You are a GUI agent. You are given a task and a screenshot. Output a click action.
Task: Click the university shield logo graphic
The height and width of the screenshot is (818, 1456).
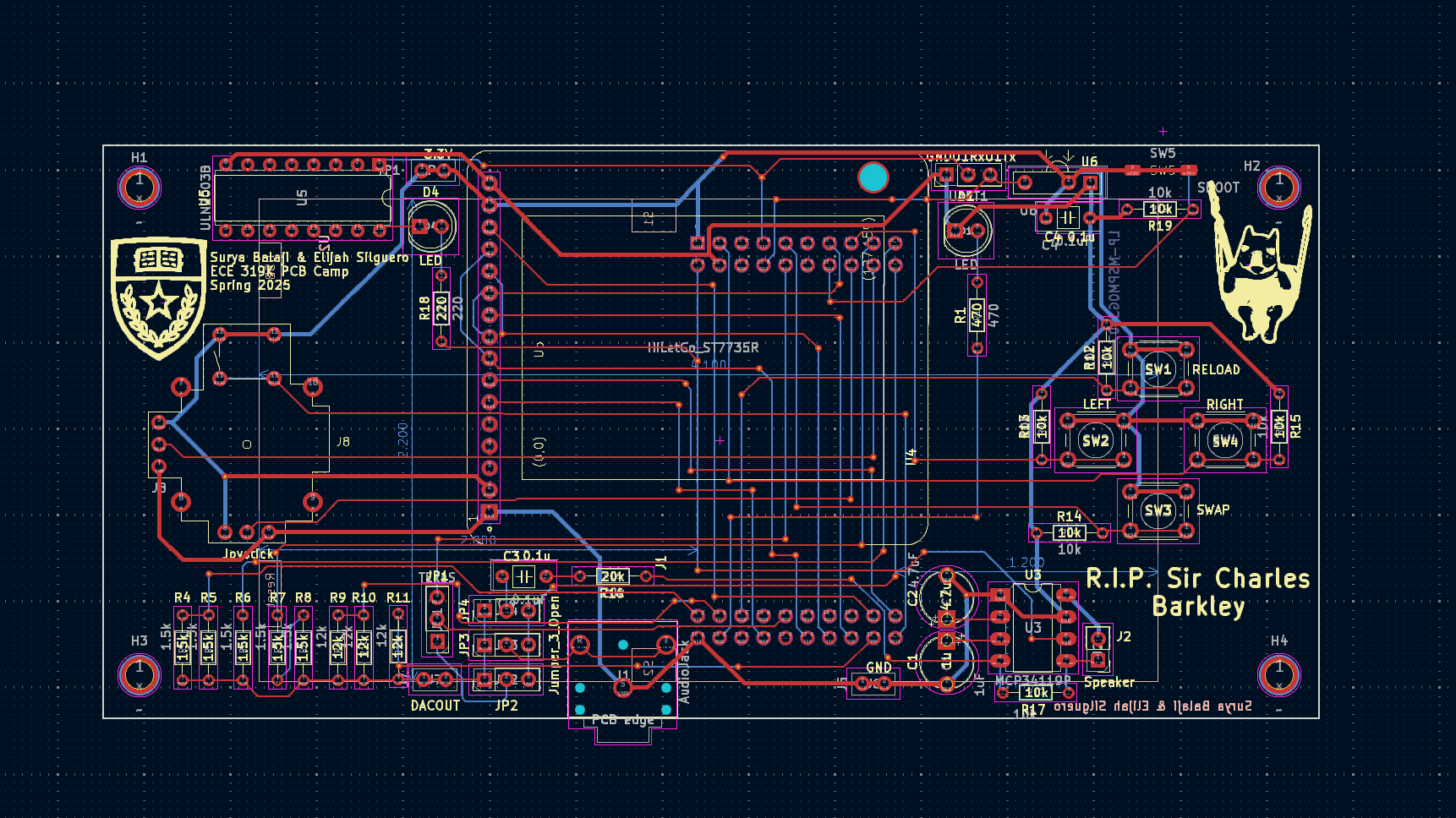coord(159,297)
